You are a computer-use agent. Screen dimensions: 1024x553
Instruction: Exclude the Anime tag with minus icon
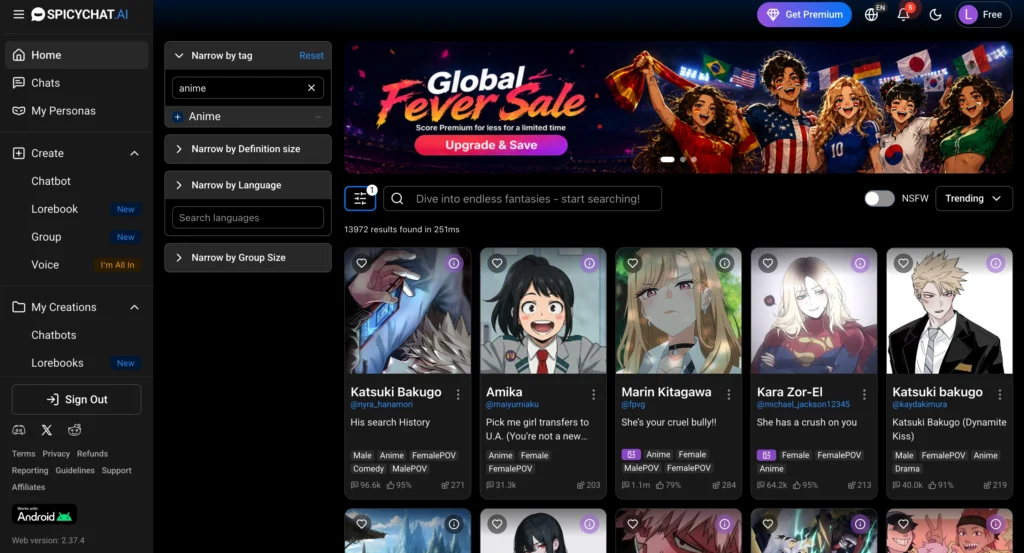(x=318, y=117)
